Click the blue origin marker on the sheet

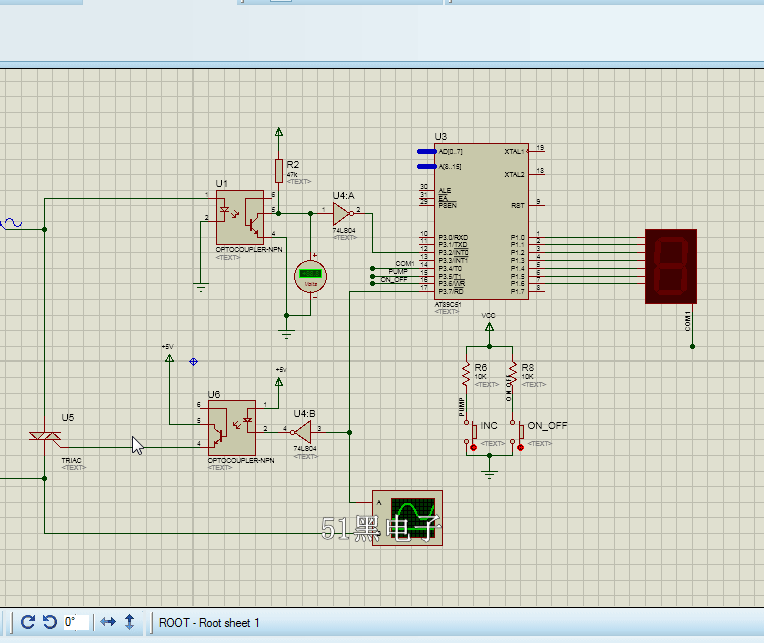(x=193, y=361)
